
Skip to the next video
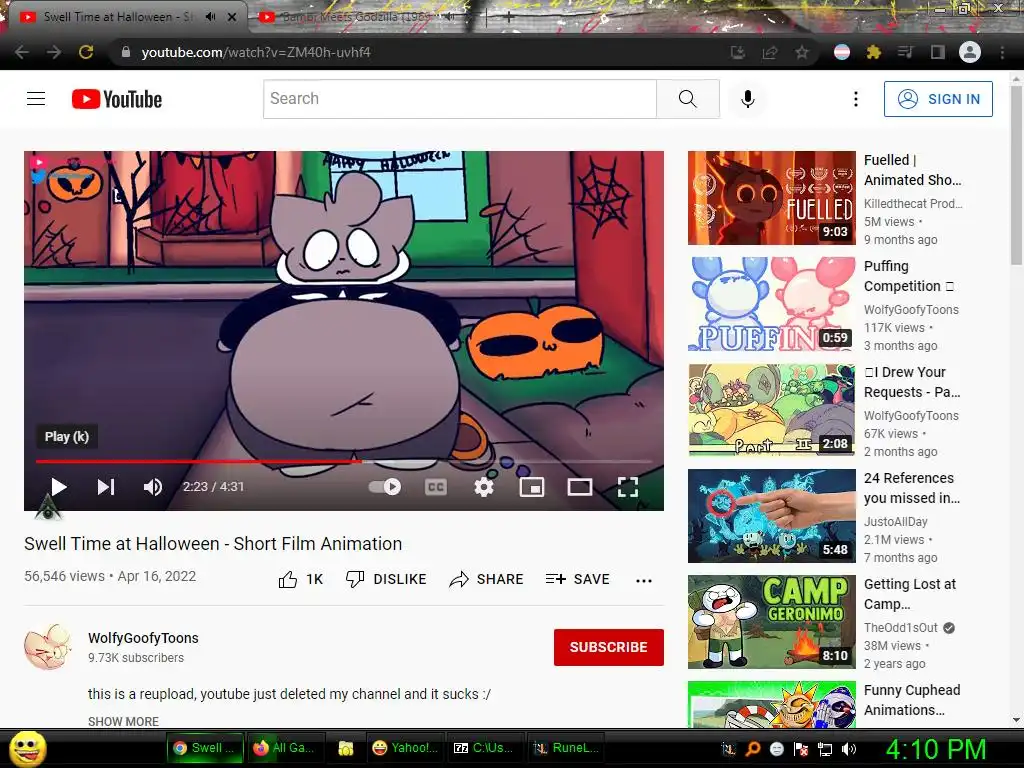106,487
